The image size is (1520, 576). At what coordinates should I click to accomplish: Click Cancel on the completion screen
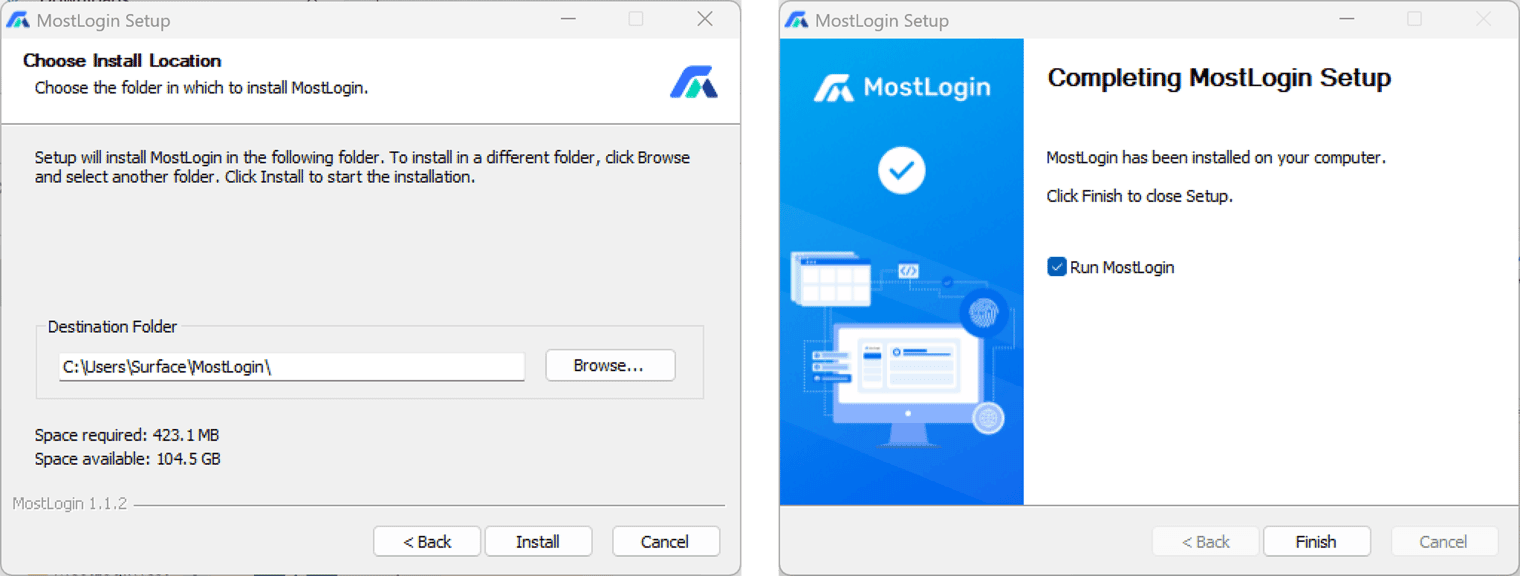1444,541
